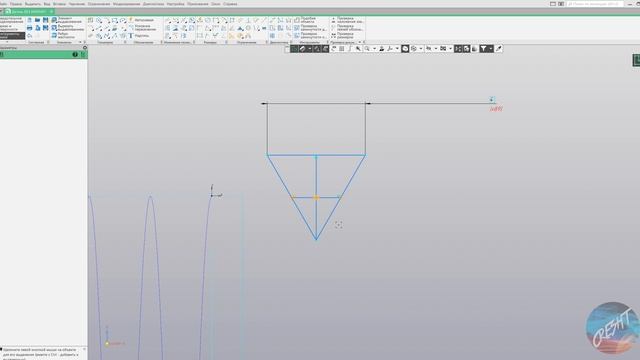Expand the selection filter dropdown arrow

pos(491,49)
